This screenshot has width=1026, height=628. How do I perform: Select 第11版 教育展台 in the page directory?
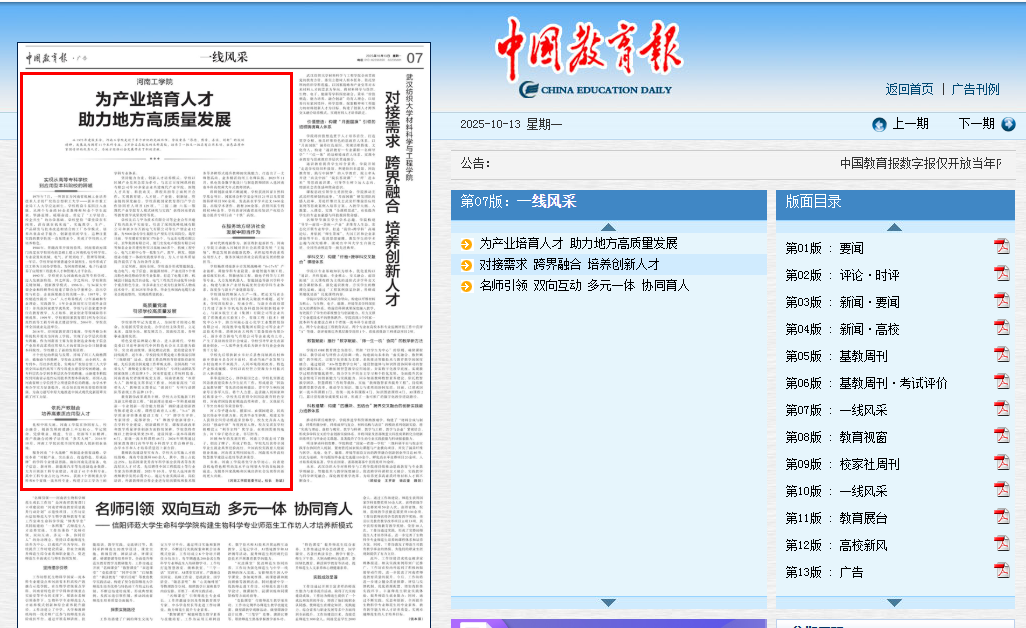tap(836, 518)
